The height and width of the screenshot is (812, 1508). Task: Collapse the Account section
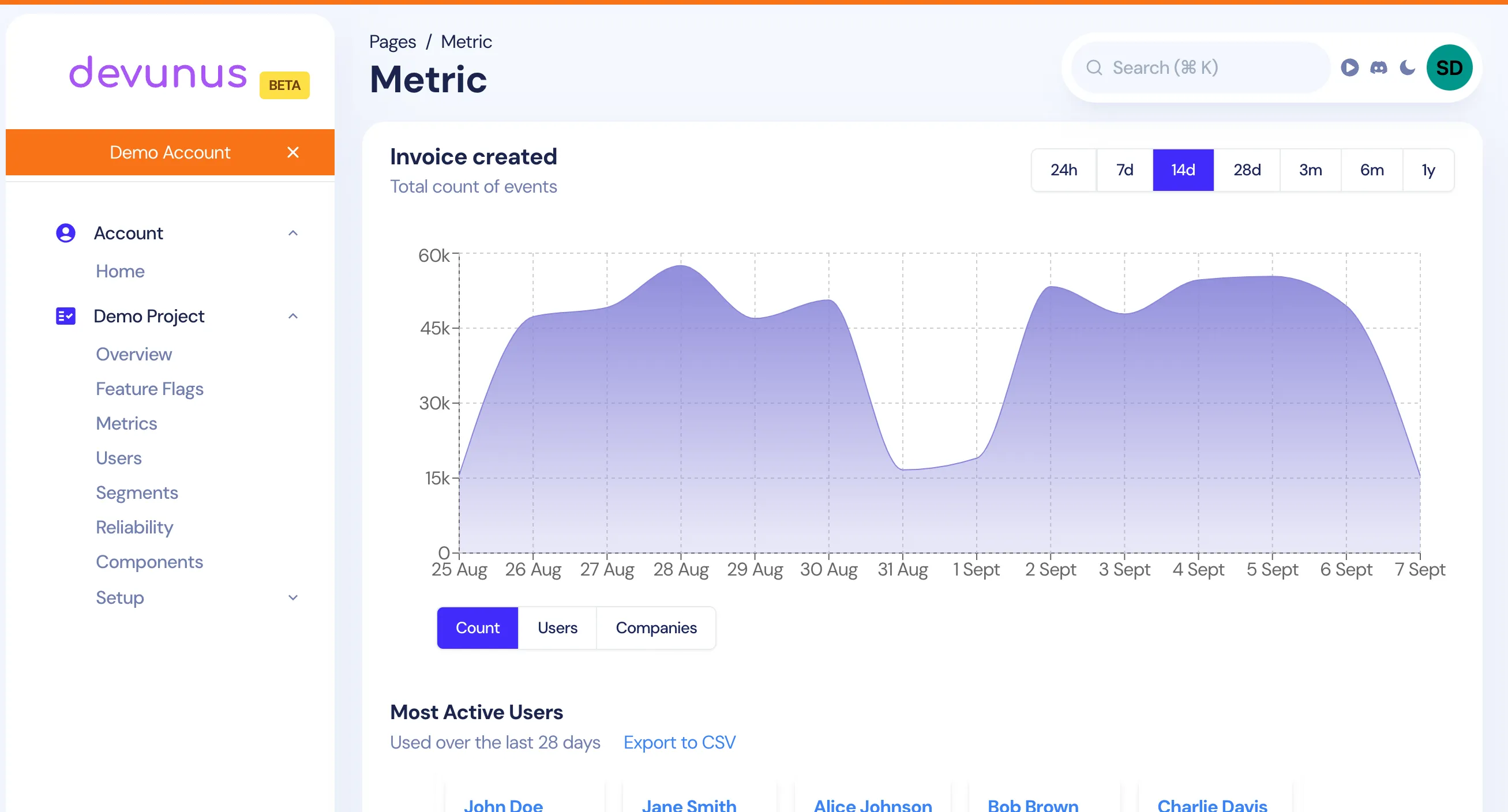pyautogui.click(x=293, y=233)
